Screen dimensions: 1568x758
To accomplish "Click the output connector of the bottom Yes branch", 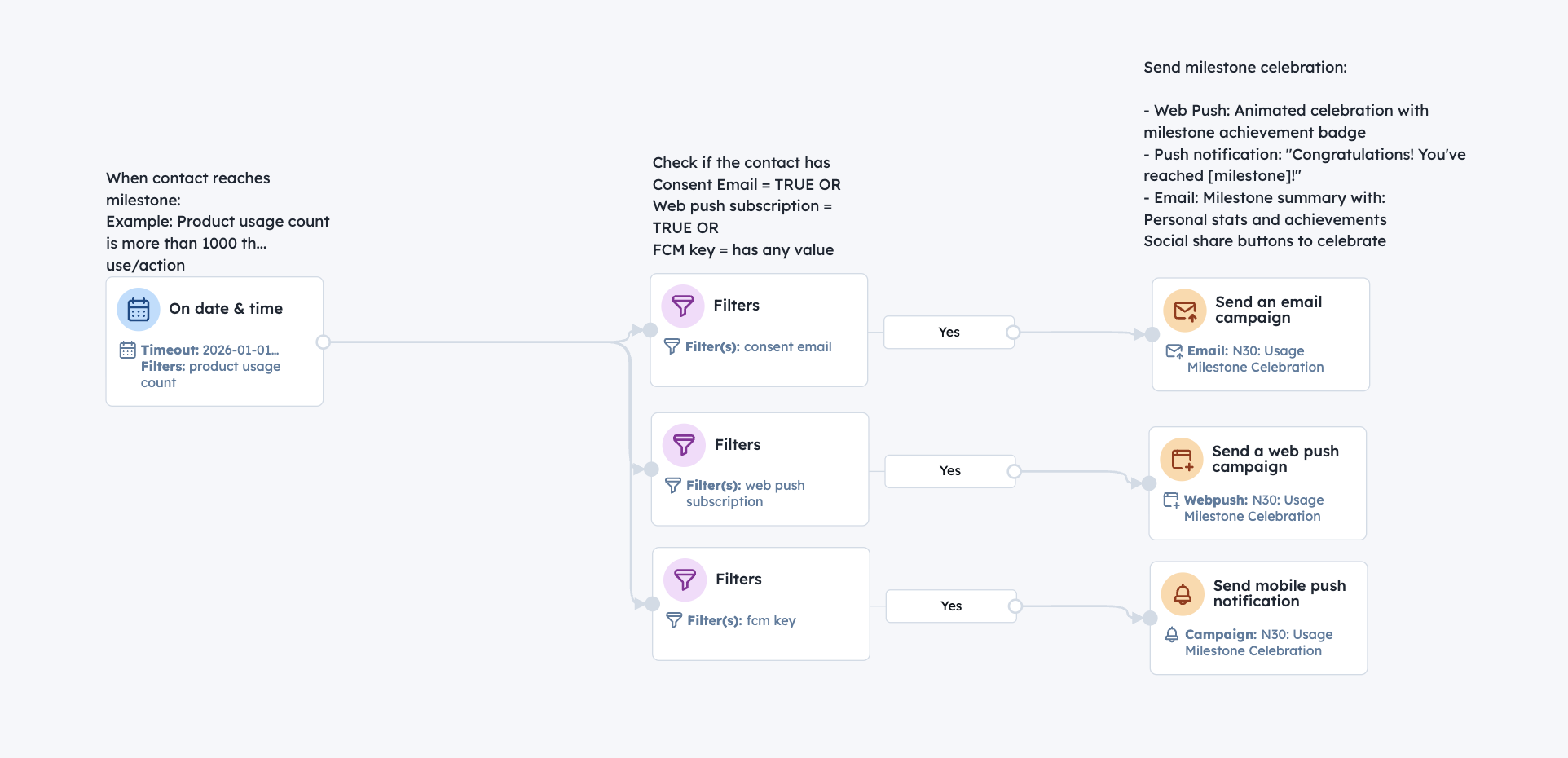I will point(1015,606).
